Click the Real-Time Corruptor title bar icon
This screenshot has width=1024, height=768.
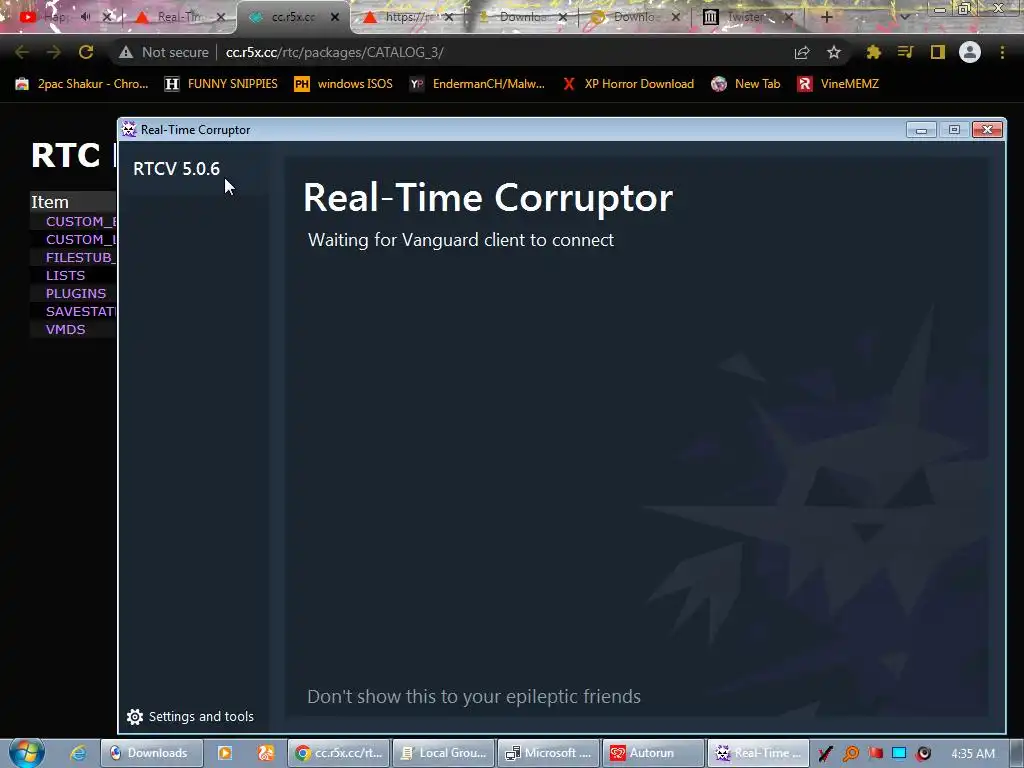129,129
